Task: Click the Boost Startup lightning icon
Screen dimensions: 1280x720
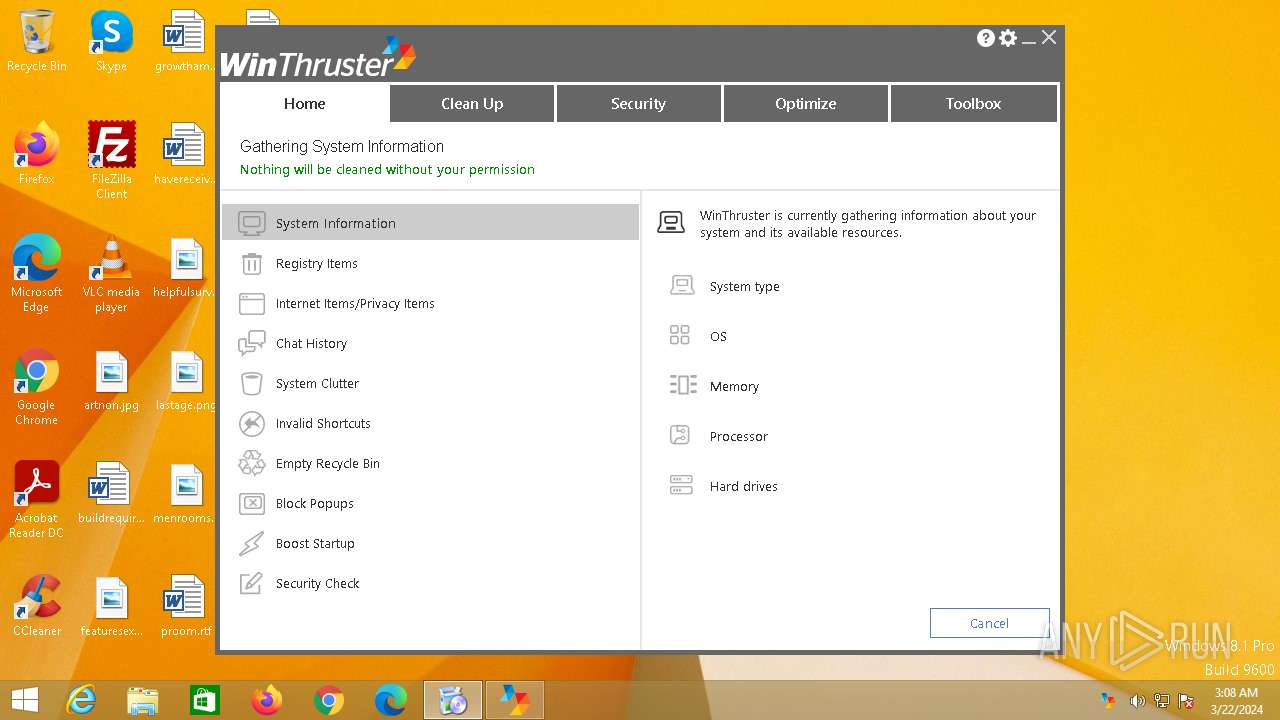Action: coord(252,543)
